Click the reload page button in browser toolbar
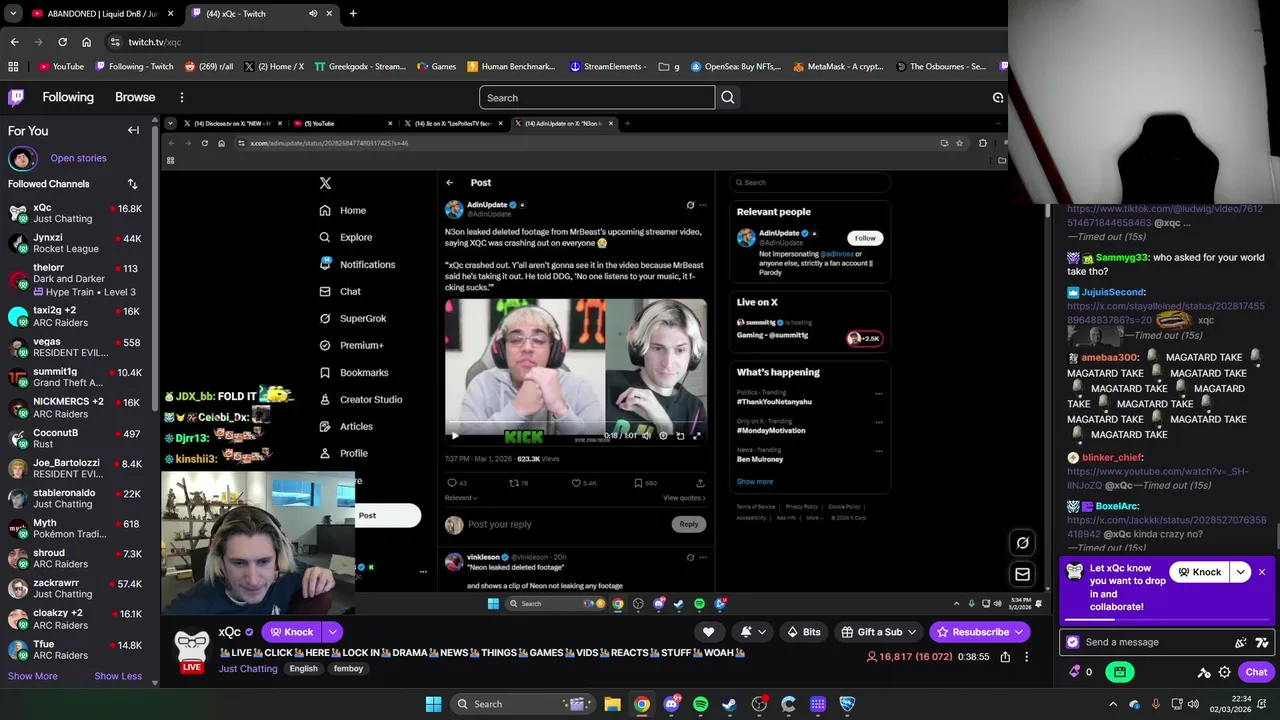1280x720 pixels. [62, 42]
